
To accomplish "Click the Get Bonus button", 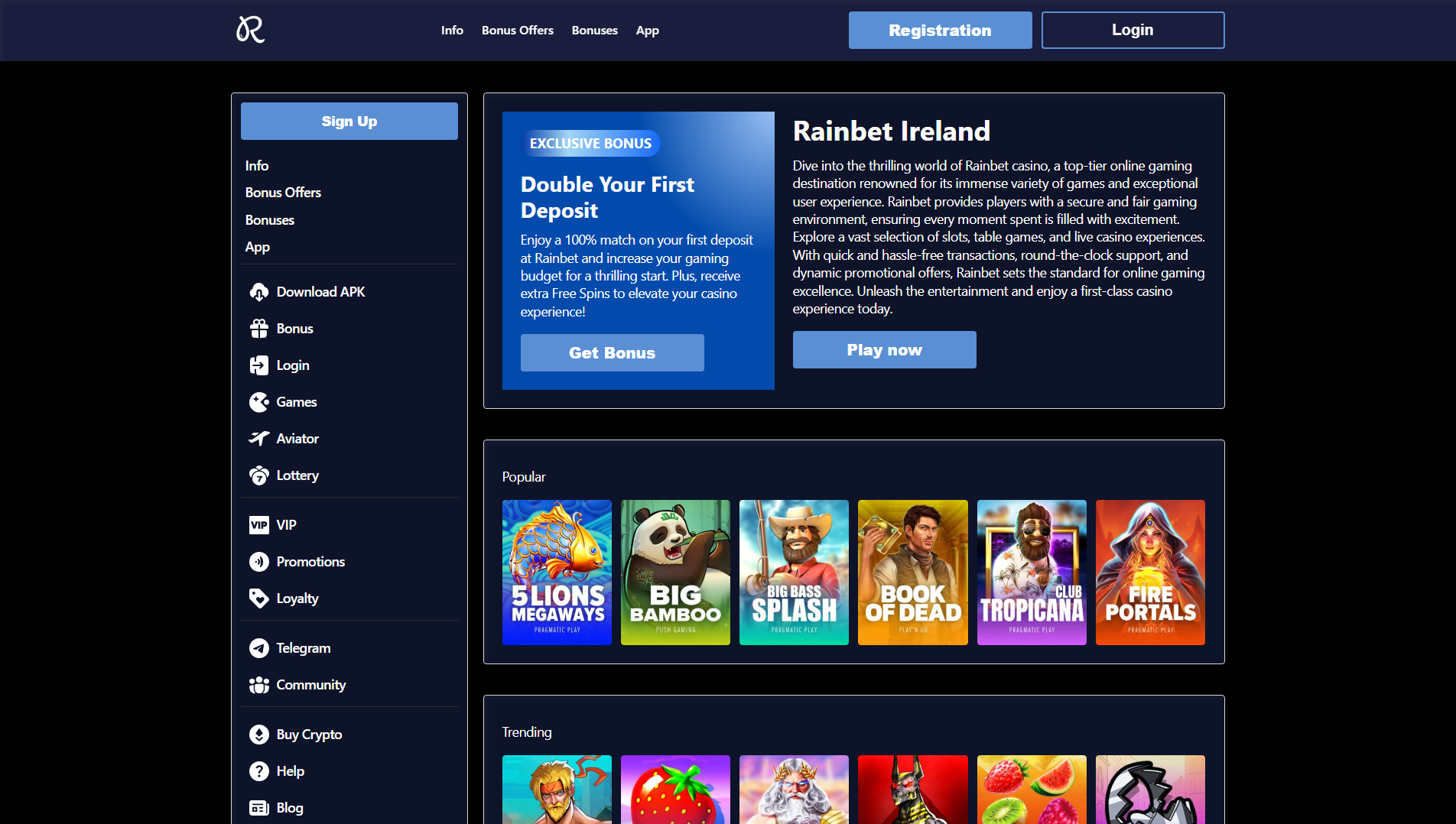I will click(x=613, y=353).
